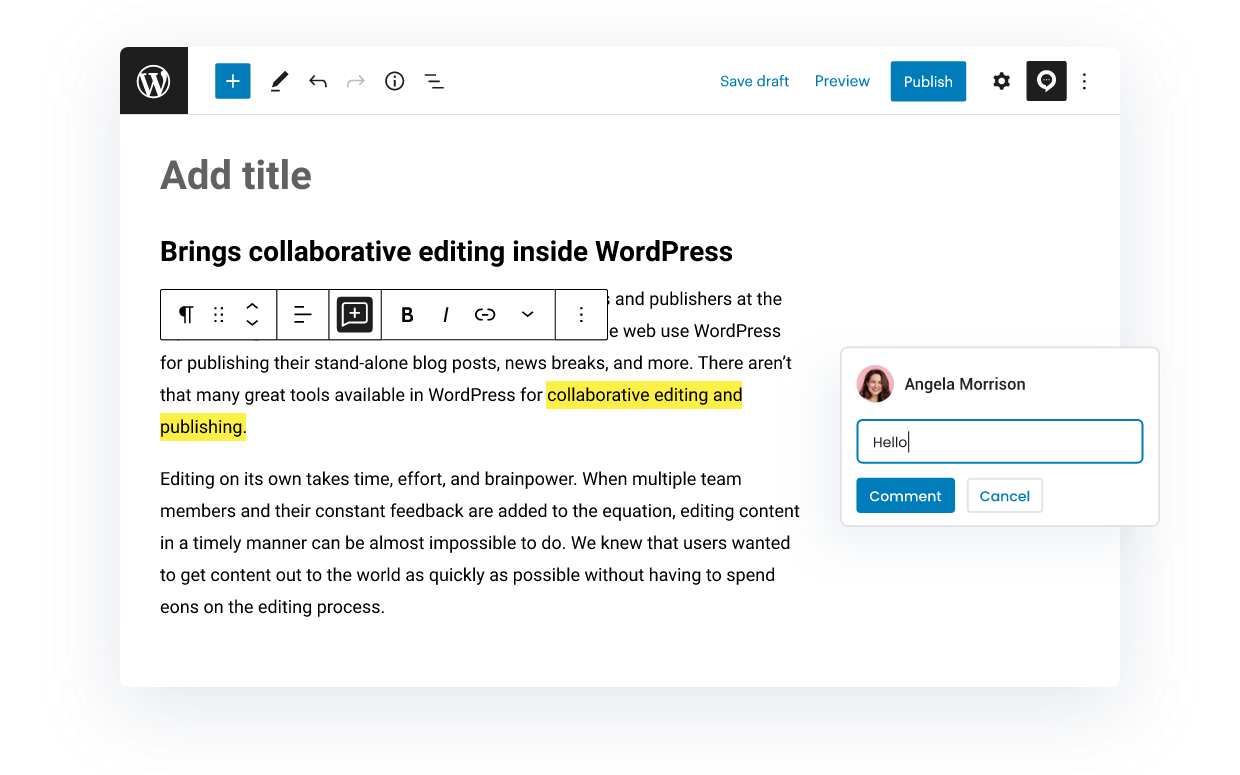Viewport: 1240px width, 775px height.
Task: Open the comments speech bubble sidebar icon
Action: (1046, 81)
